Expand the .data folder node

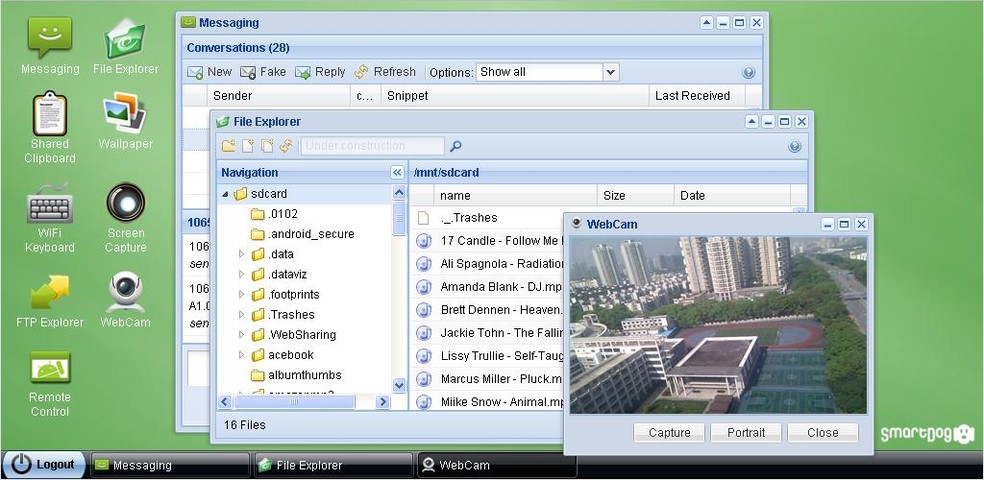tap(242, 255)
